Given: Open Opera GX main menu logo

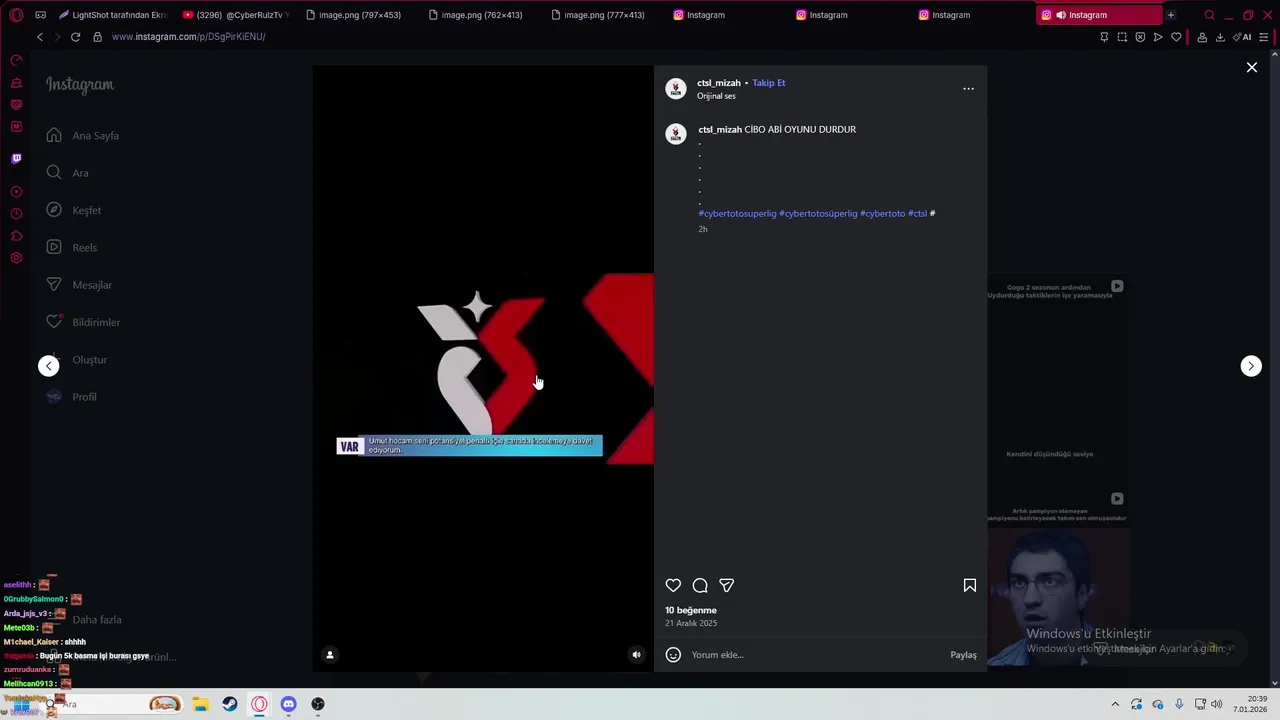Looking at the screenshot, I should (x=16, y=15).
